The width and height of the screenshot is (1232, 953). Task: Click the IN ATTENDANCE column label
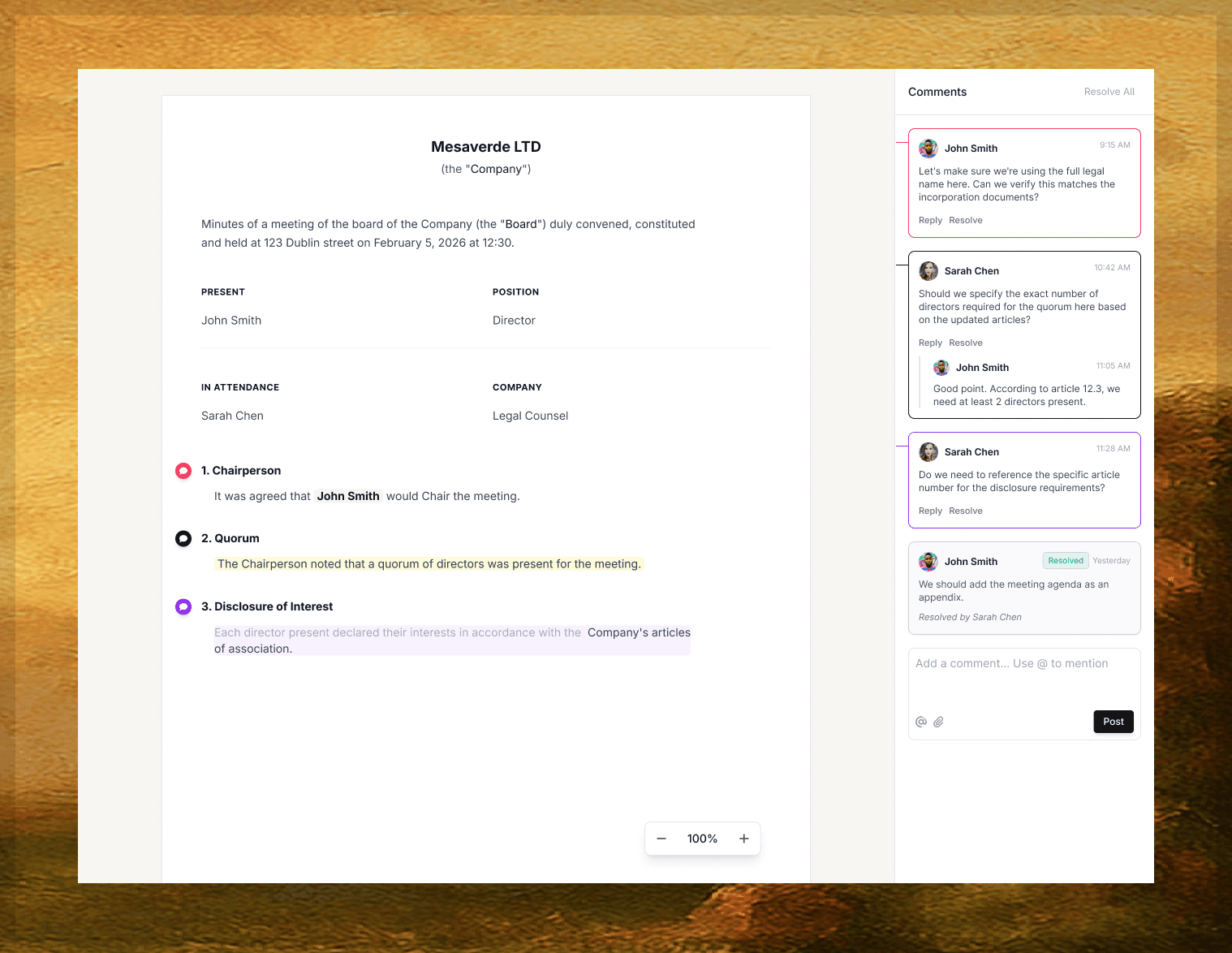click(x=240, y=388)
